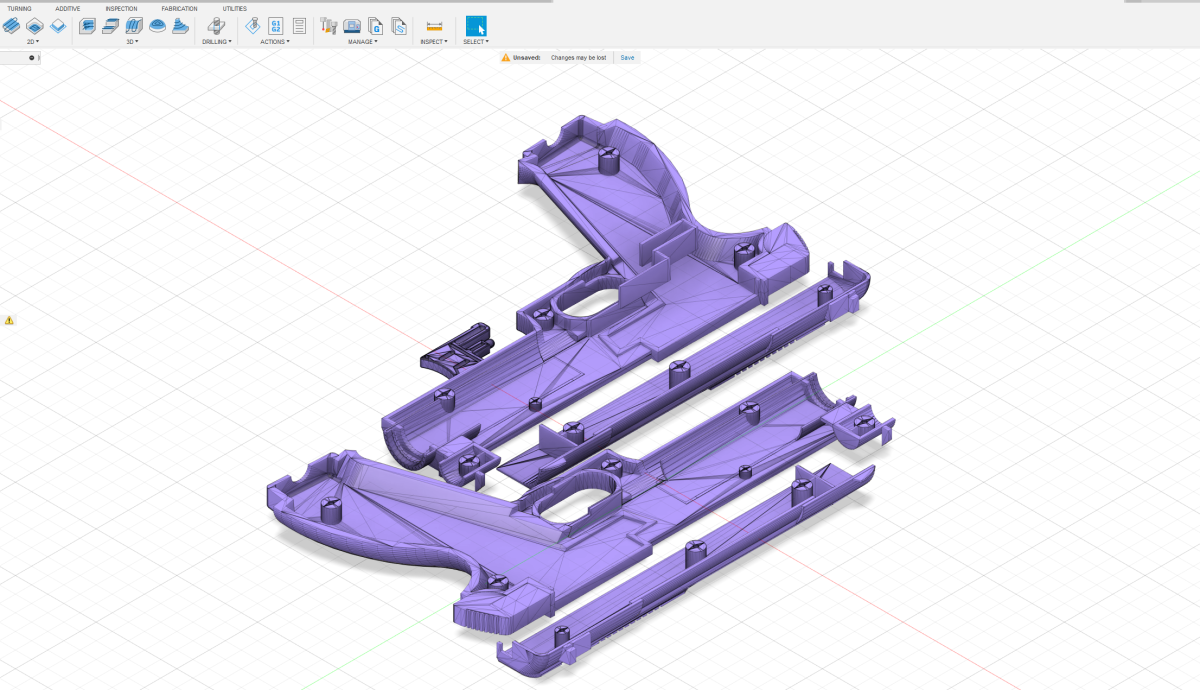Activate the Select cursor tool
The width and height of the screenshot is (1200, 690).
pyautogui.click(x=476, y=26)
